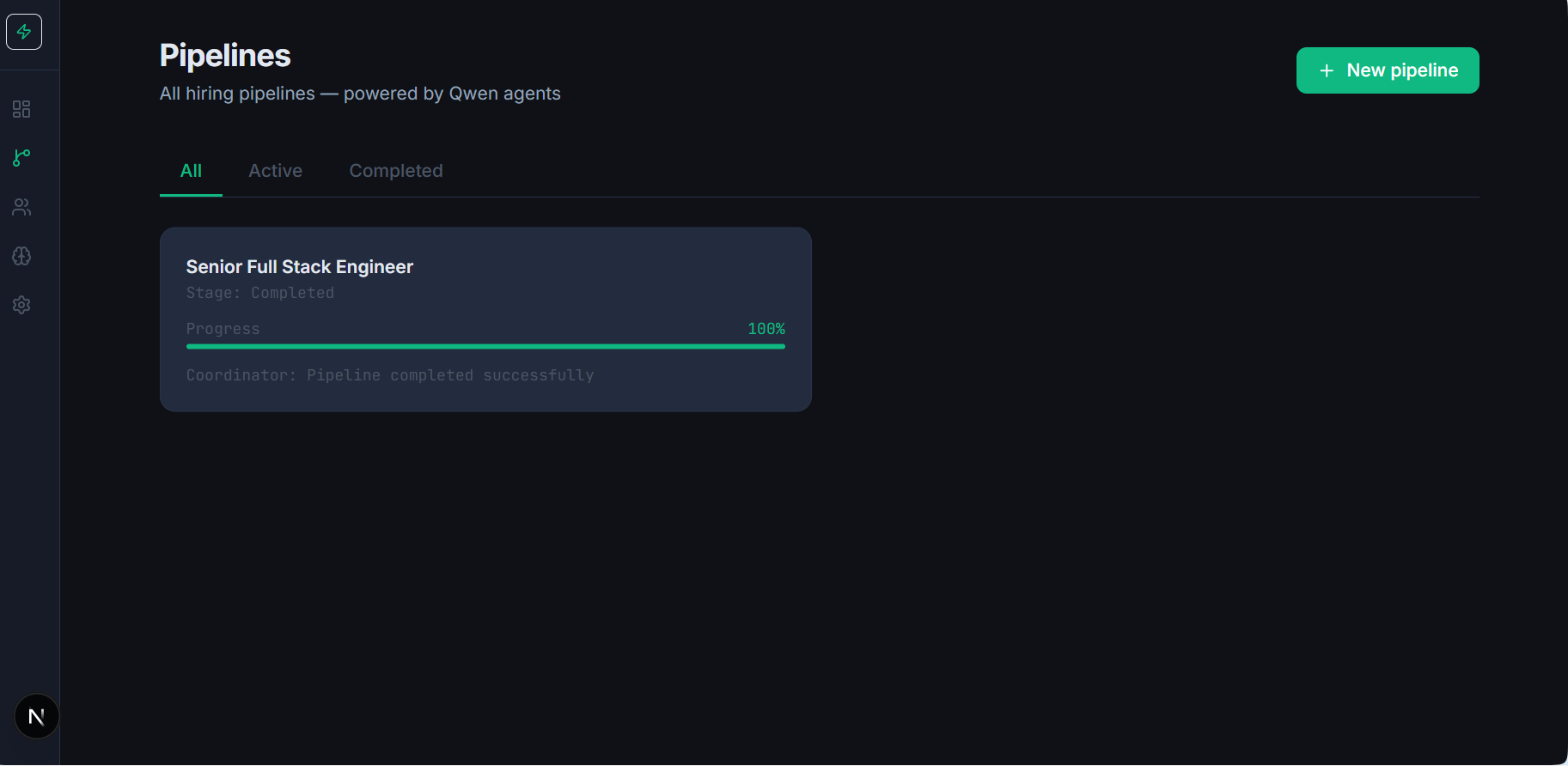
Task: Click the Pipelines page heading
Action: pos(225,56)
